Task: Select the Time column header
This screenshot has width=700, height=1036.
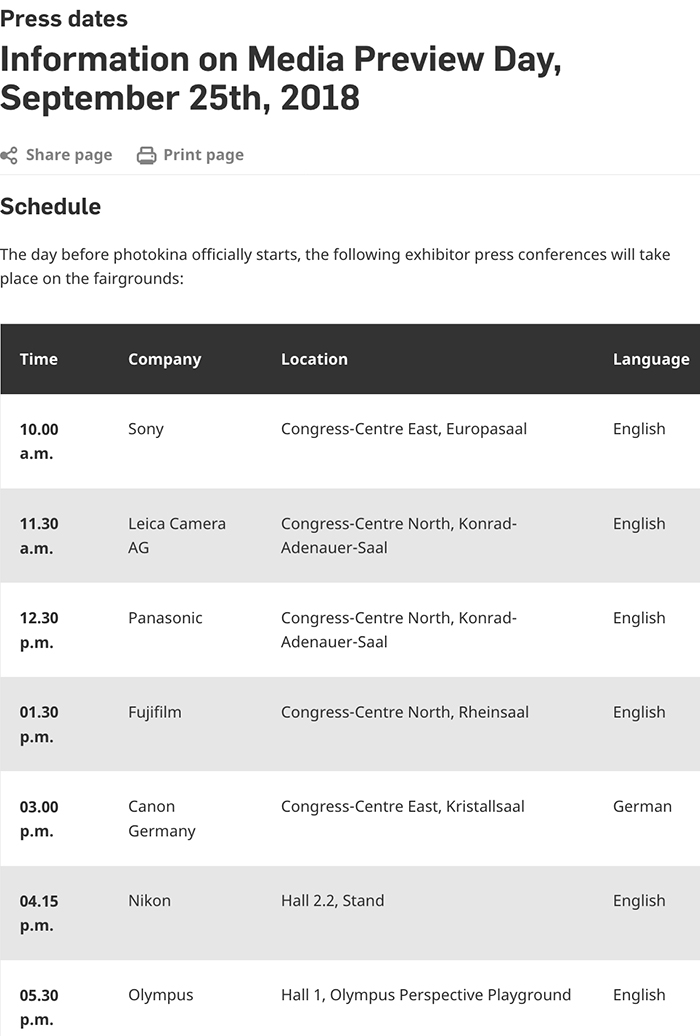Action: pyautogui.click(x=39, y=359)
